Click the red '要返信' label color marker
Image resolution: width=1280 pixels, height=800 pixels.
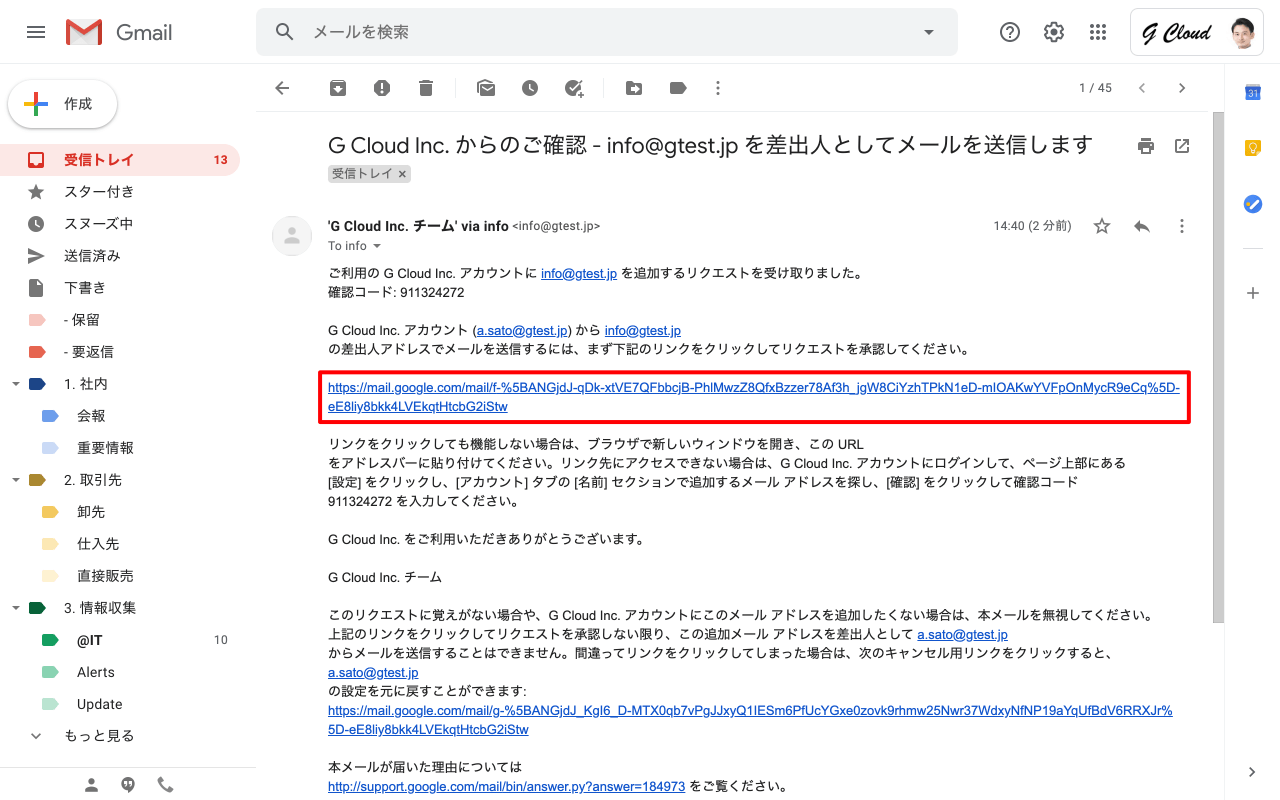(37, 352)
